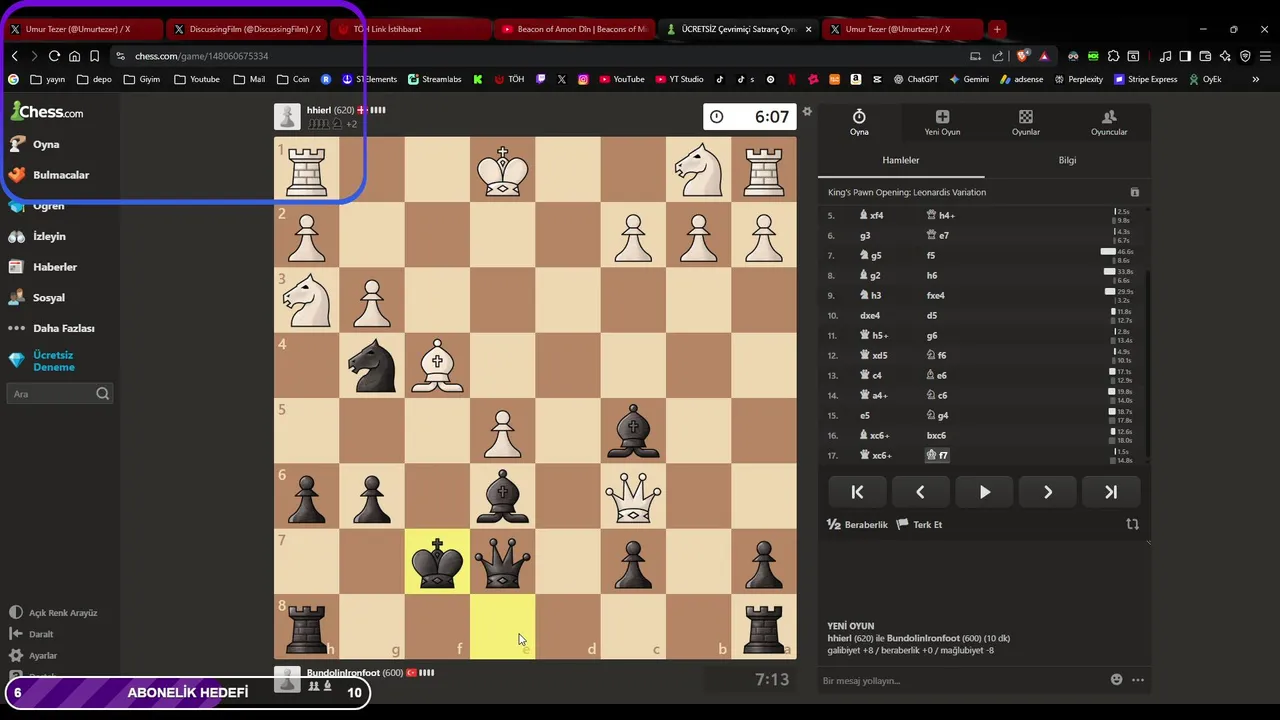Select move fxe4 in row 9
Viewport: 1280px width, 720px height.
click(936, 295)
